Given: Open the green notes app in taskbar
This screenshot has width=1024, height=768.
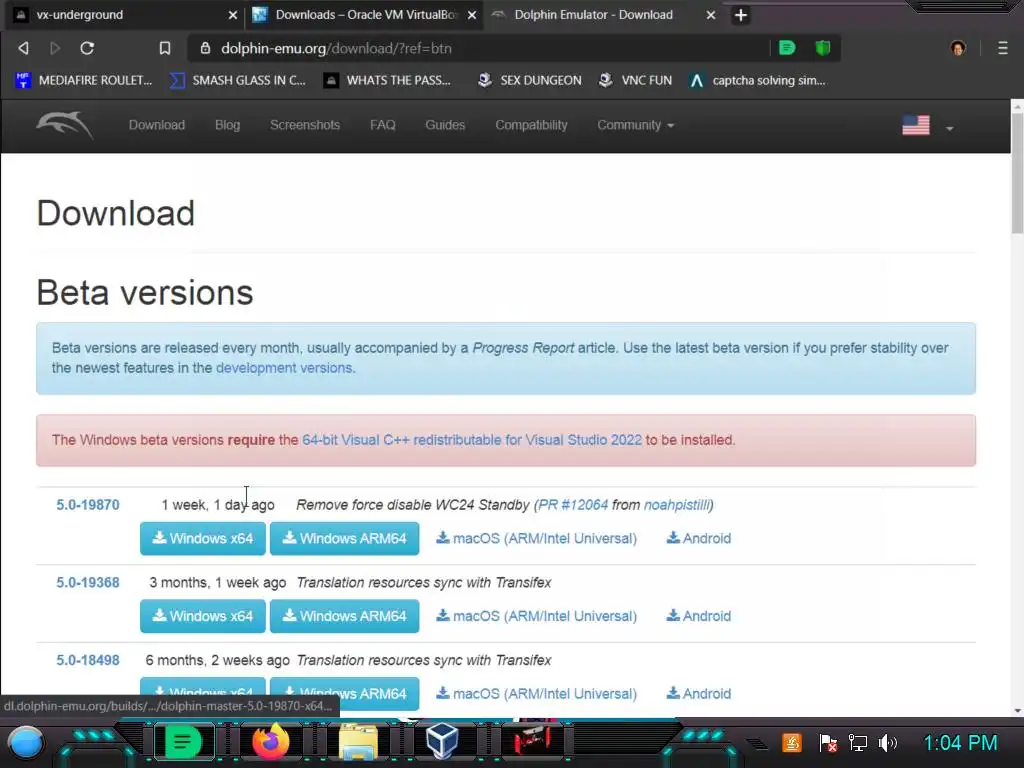Looking at the screenshot, I should click(x=183, y=743).
